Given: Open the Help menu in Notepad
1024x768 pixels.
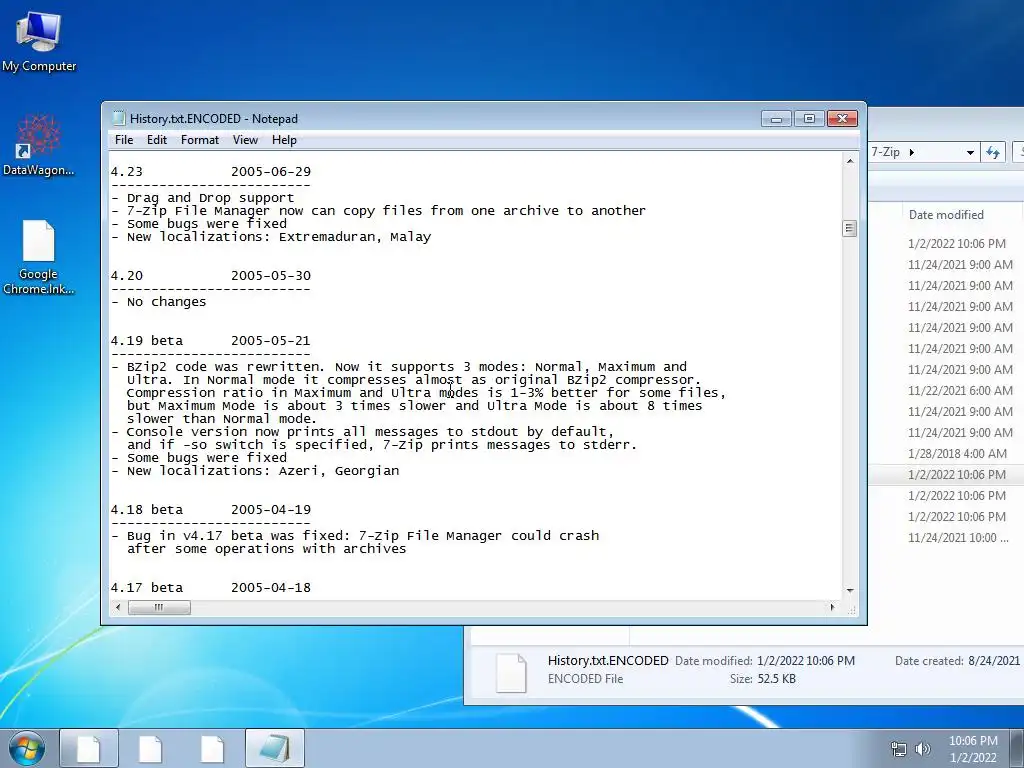Looking at the screenshot, I should [284, 140].
